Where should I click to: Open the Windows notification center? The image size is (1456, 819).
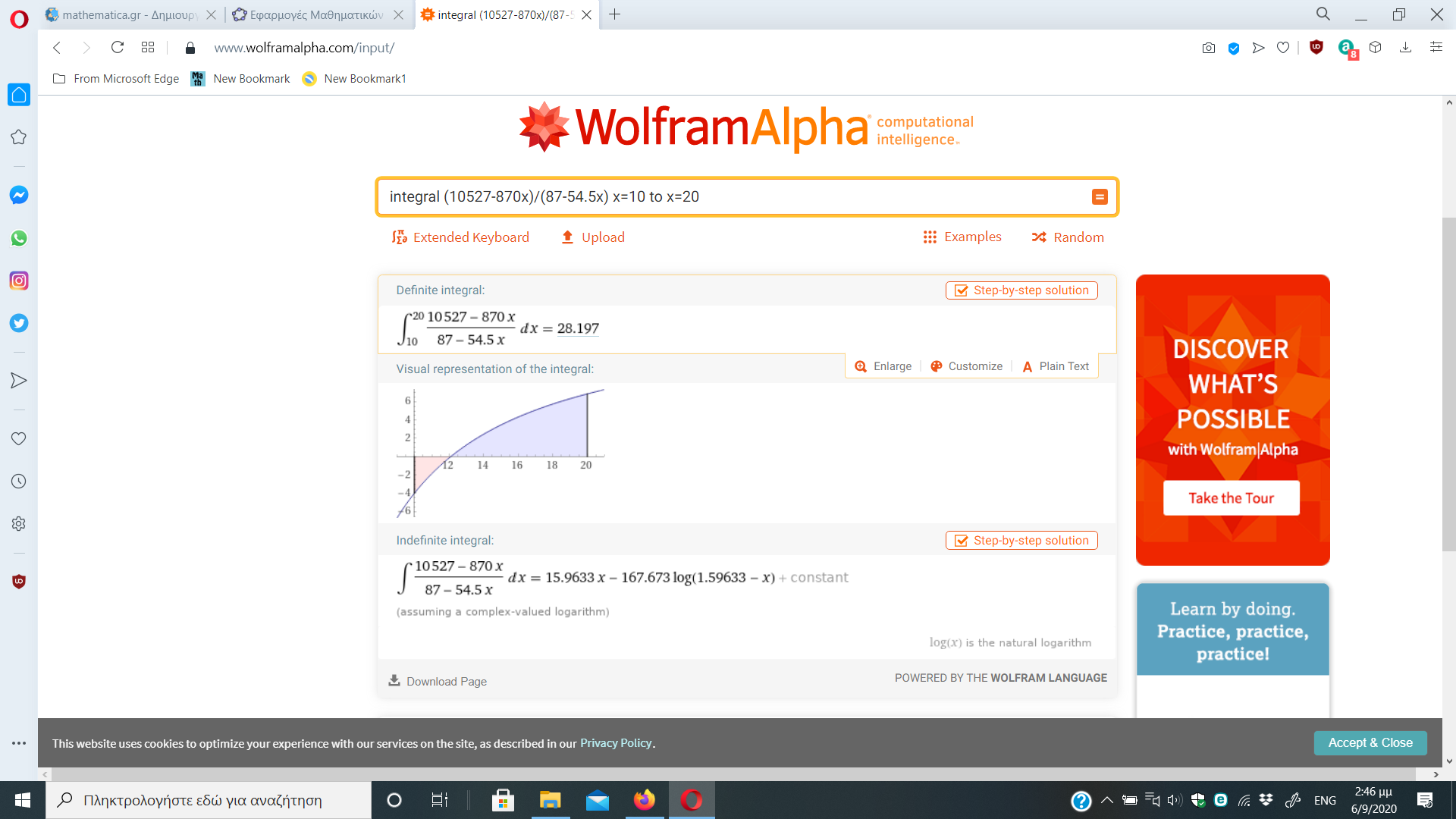1425,800
